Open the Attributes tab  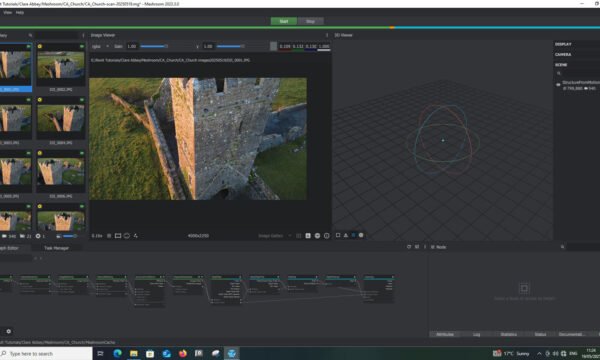click(x=445, y=334)
